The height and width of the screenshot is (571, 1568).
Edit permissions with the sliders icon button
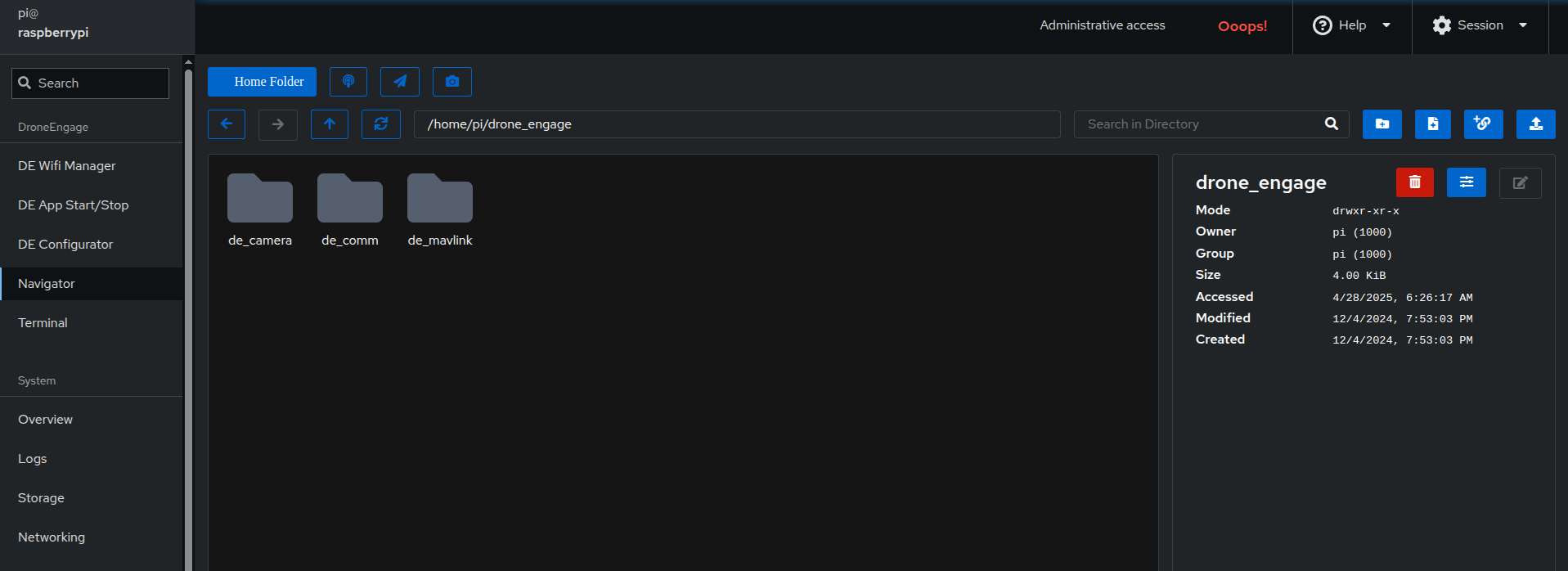click(1467, 182)
